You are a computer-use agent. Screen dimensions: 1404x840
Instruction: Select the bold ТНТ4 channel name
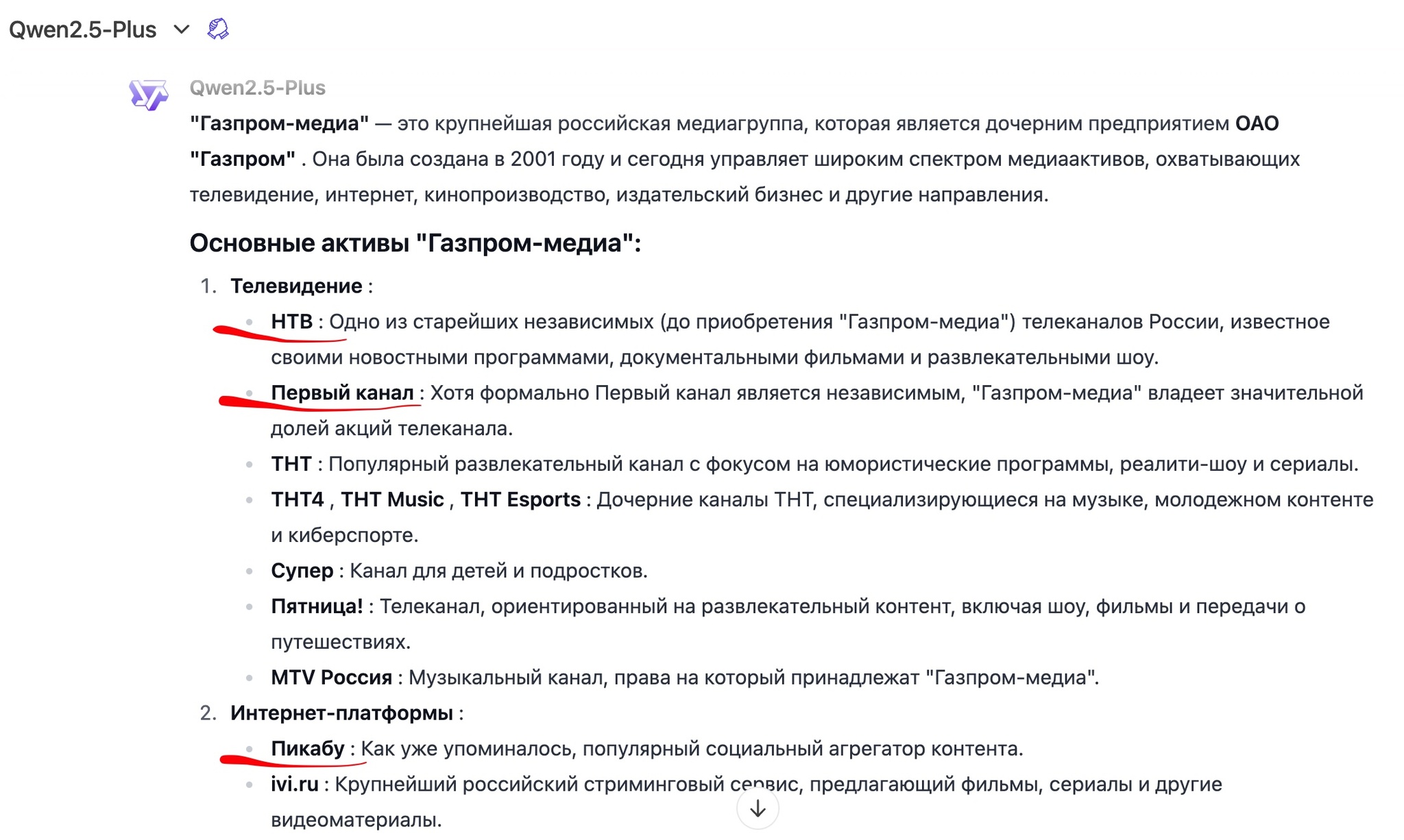coord(297,499)
